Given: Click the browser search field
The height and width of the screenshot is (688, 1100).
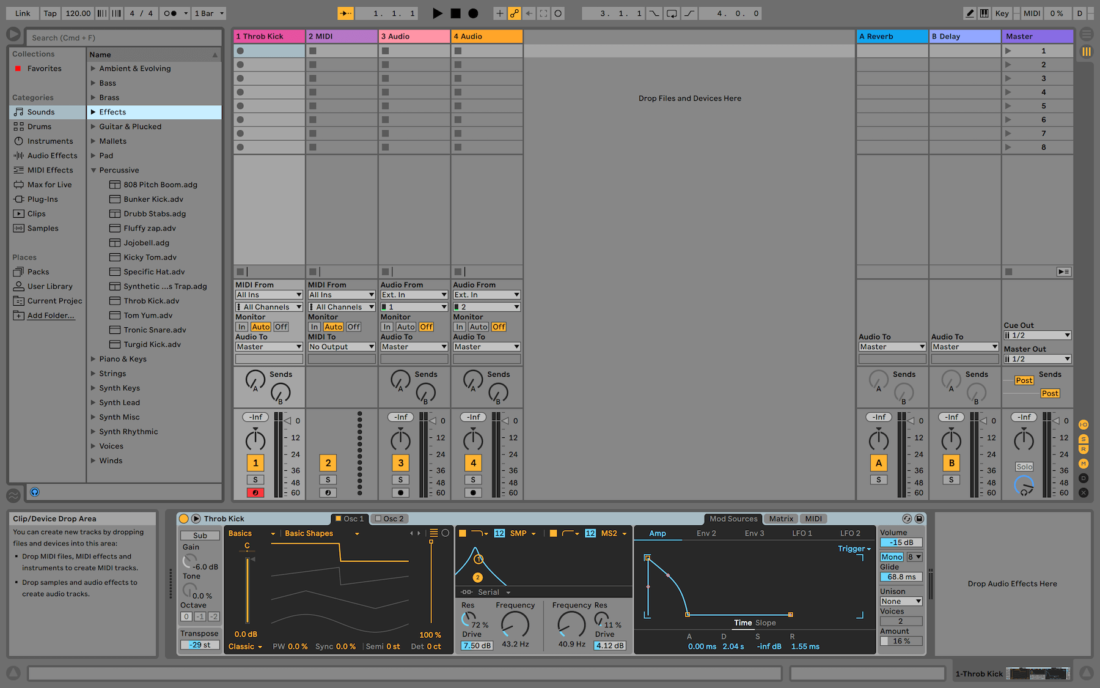Looking at the screenshot, I should tap(123, 38).
